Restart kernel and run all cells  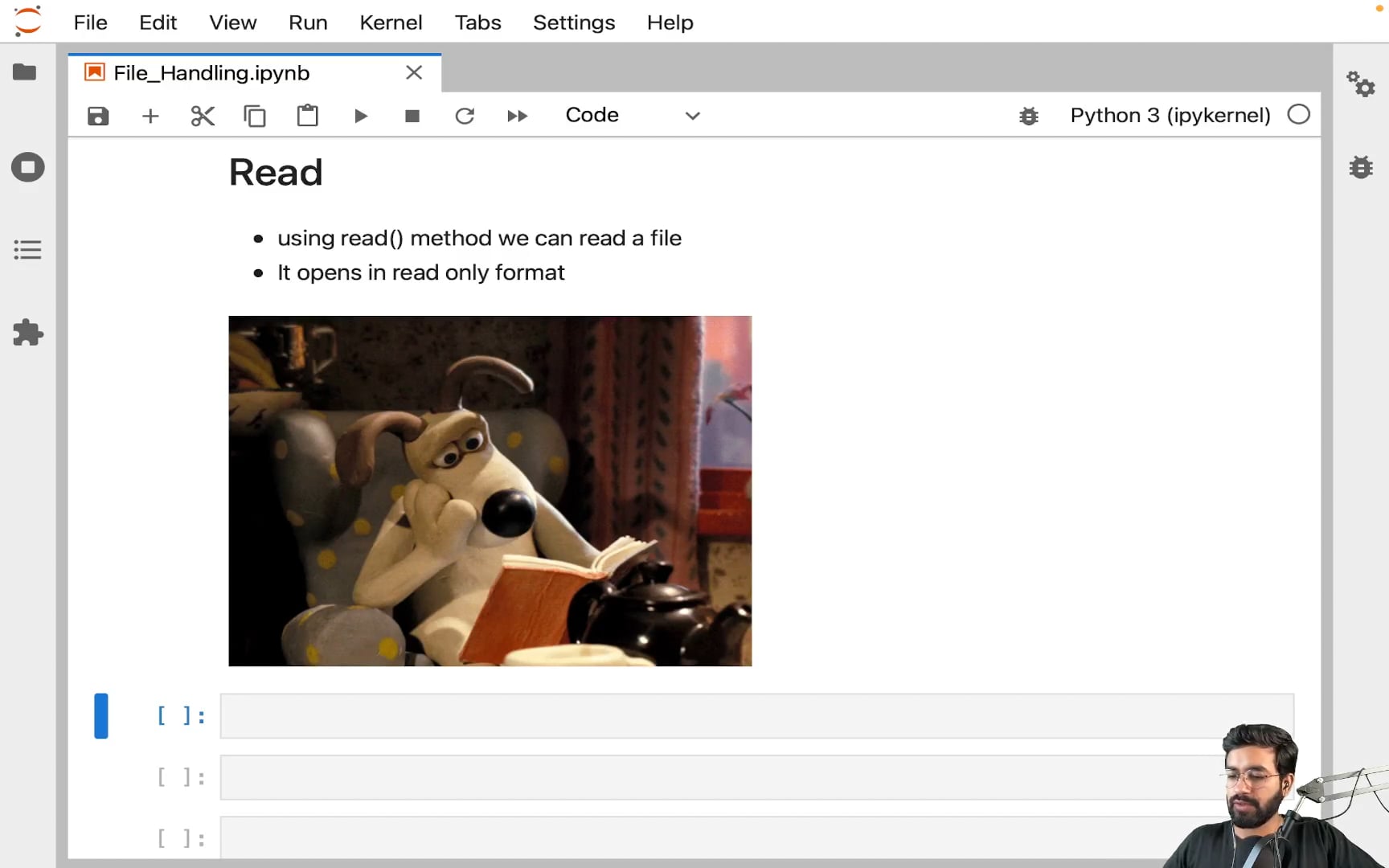coord(517,116)
